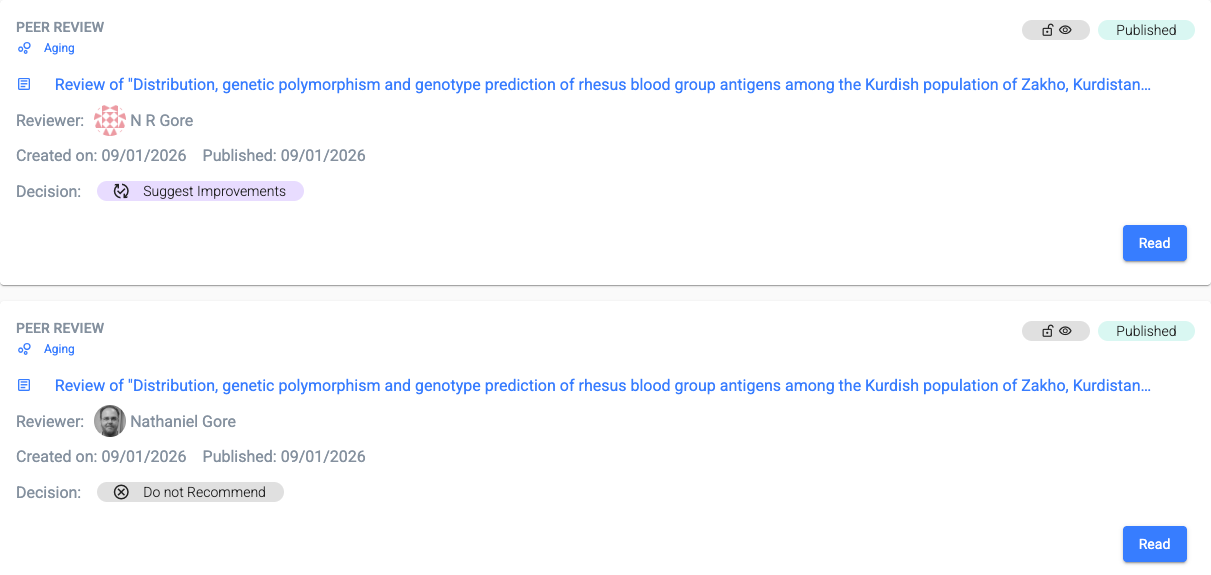Image resolution: width=1211 pixels, height=575 pixels.
Task: Click the Published status badge on N R Gore's review
Action: coord(1146,30)
